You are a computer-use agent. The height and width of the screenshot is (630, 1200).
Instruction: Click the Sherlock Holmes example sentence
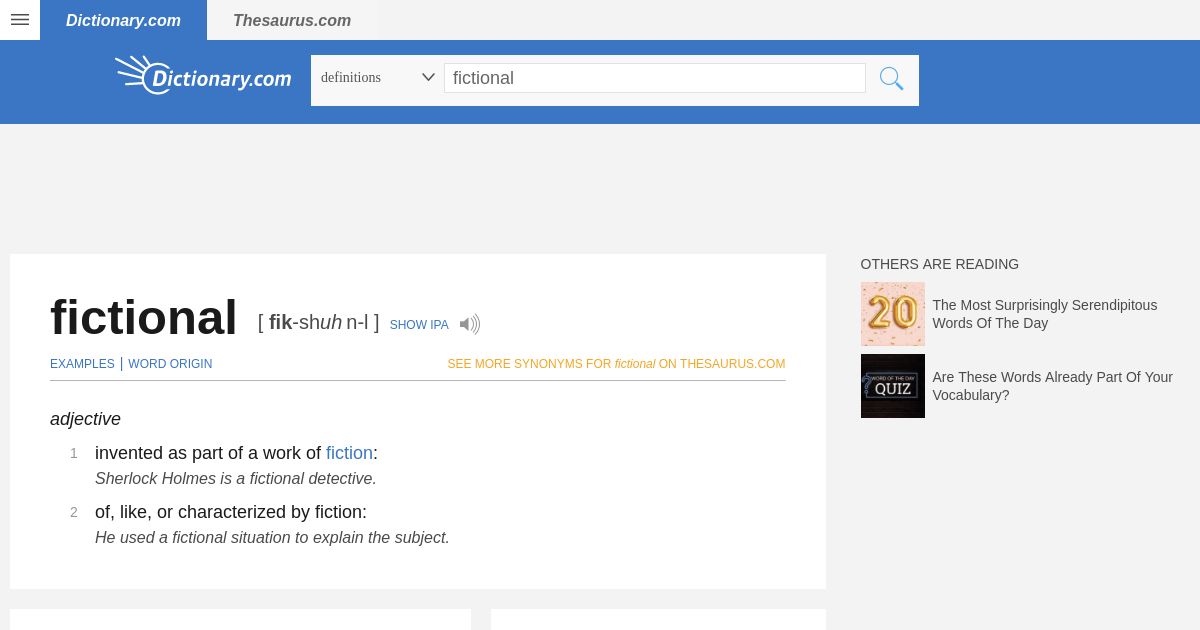click(235, 479)
